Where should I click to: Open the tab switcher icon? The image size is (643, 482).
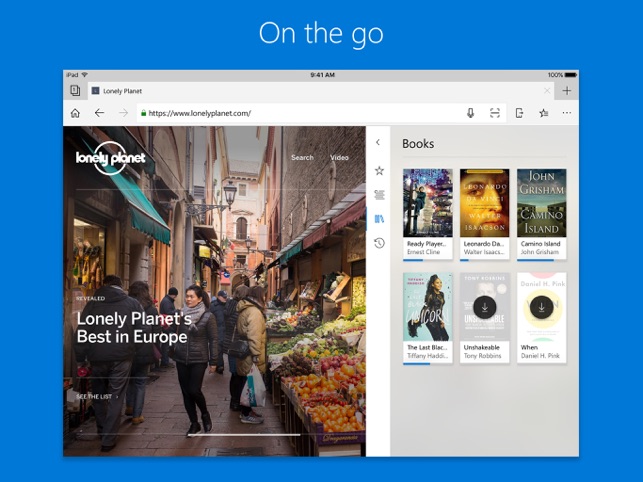tap(75, 90)
